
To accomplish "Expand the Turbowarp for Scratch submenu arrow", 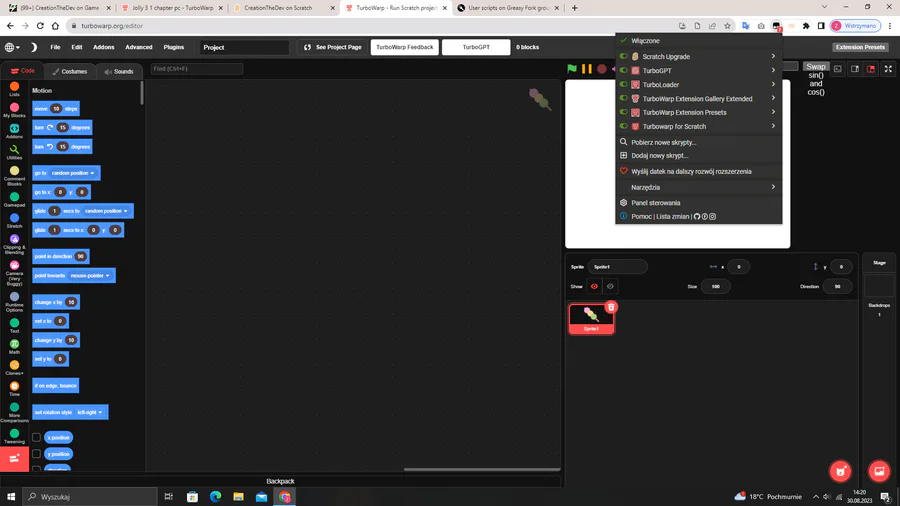I will point(773,126).
